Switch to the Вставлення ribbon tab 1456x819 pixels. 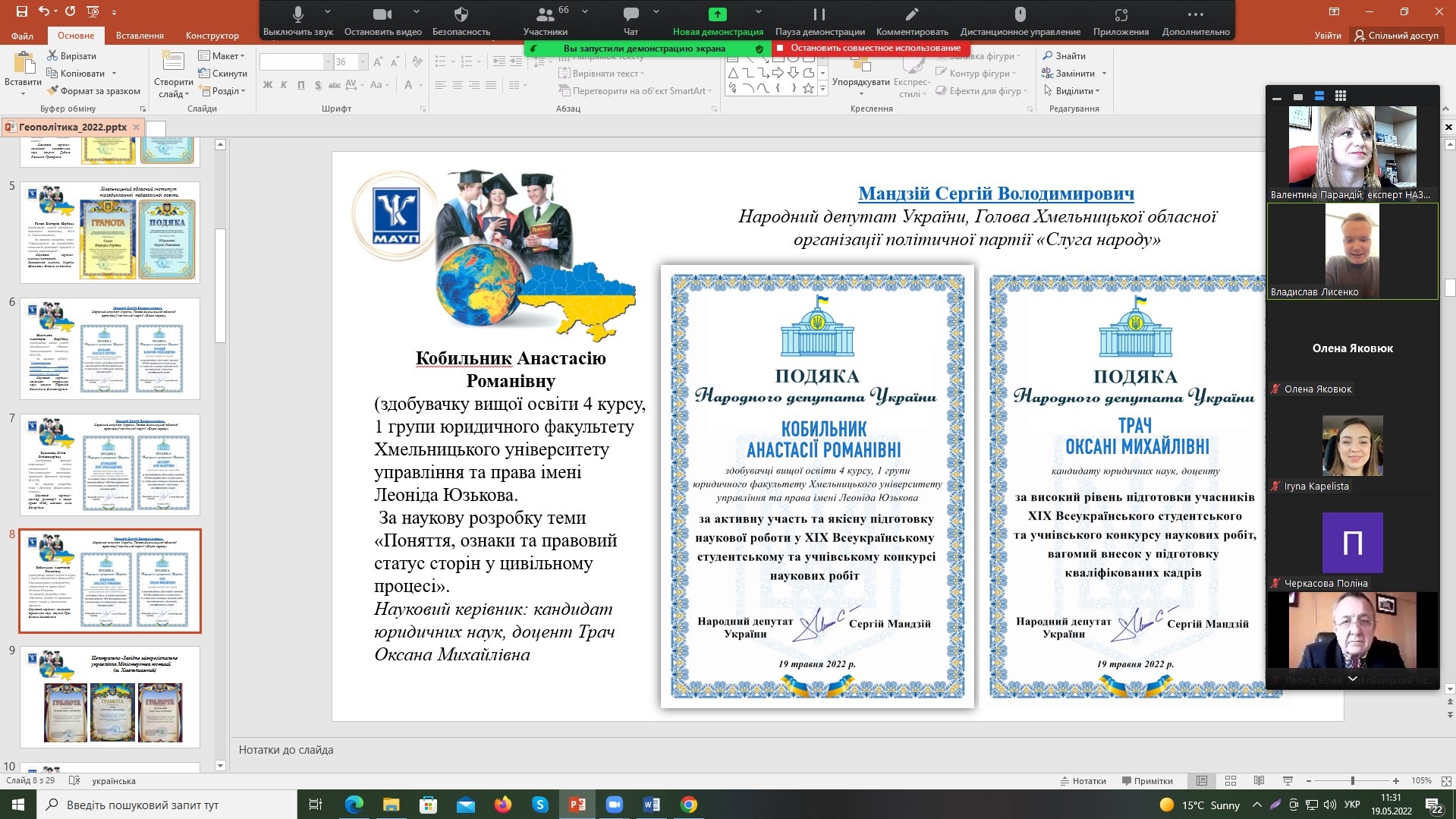point(140,36)
